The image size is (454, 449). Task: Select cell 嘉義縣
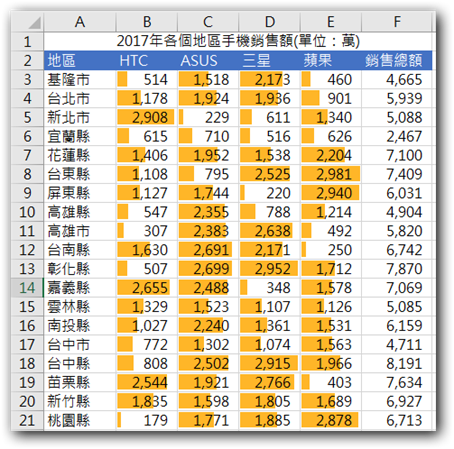tap(80, 288)
